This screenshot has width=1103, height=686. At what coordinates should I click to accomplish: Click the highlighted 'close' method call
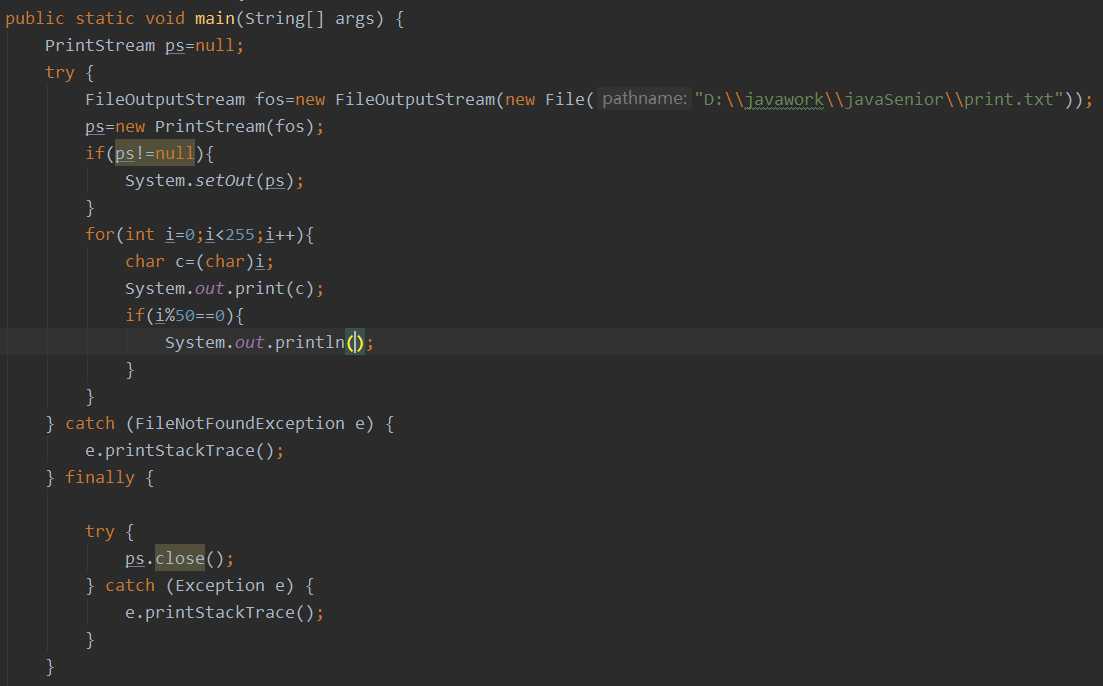pos(180,559)
